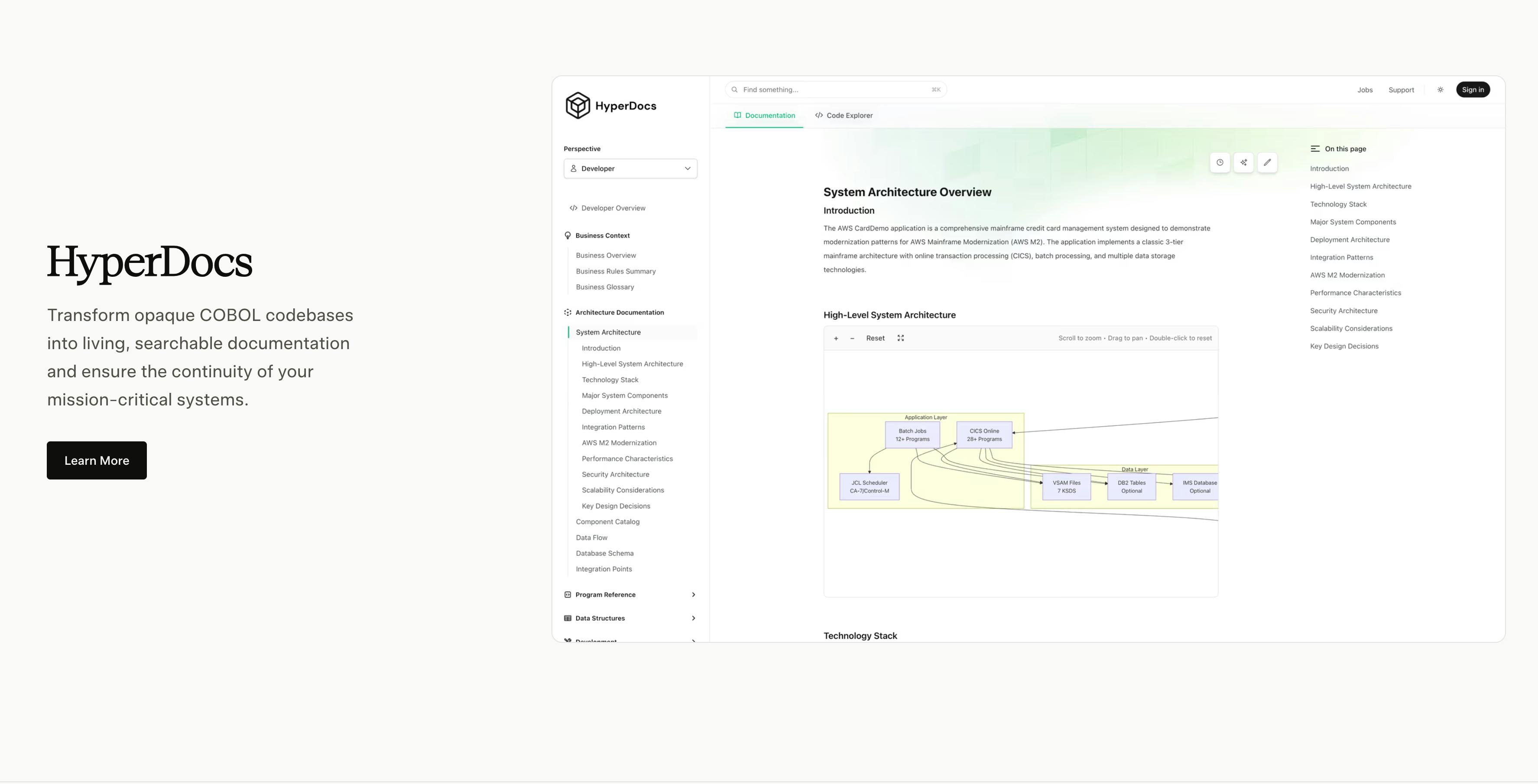Jump to Introduction under On this page
Screen dimensions: 1538x784
tap(1329, 169)
